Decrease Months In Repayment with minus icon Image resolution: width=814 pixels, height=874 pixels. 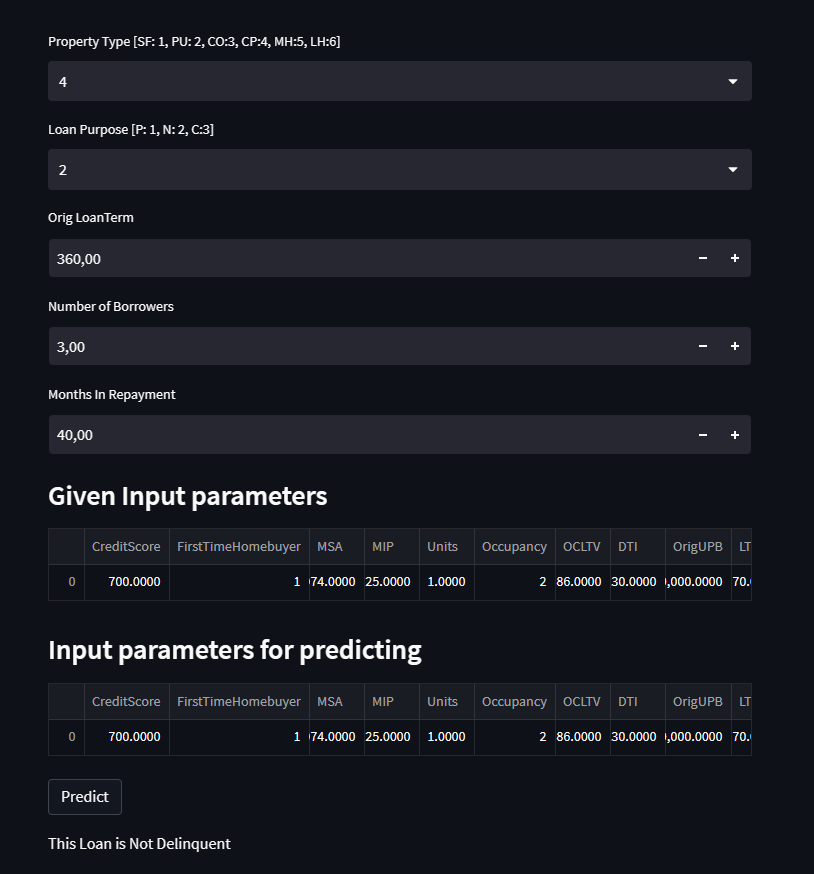[703, 434]
